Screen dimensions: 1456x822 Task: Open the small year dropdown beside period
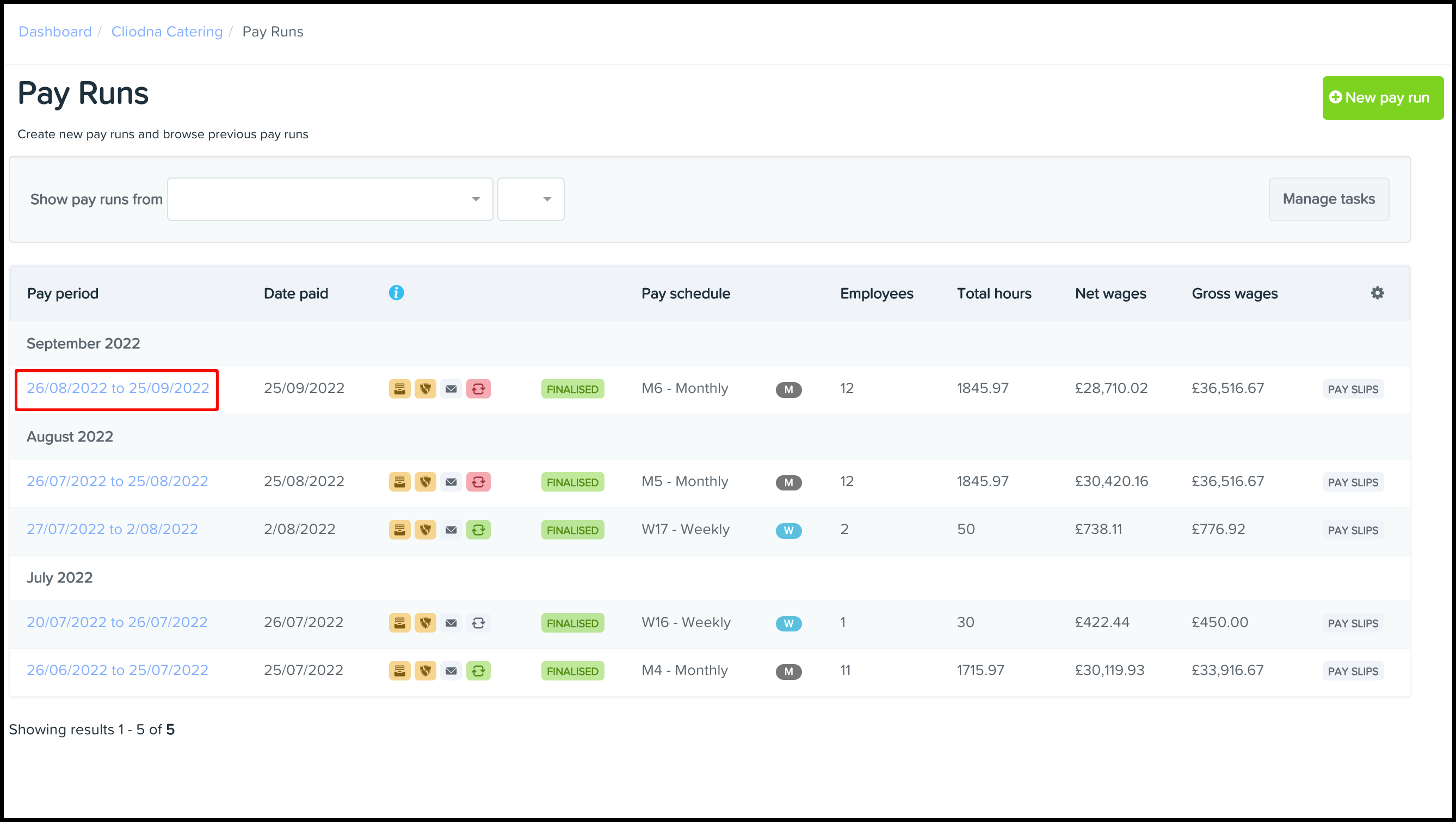point(530,199)
